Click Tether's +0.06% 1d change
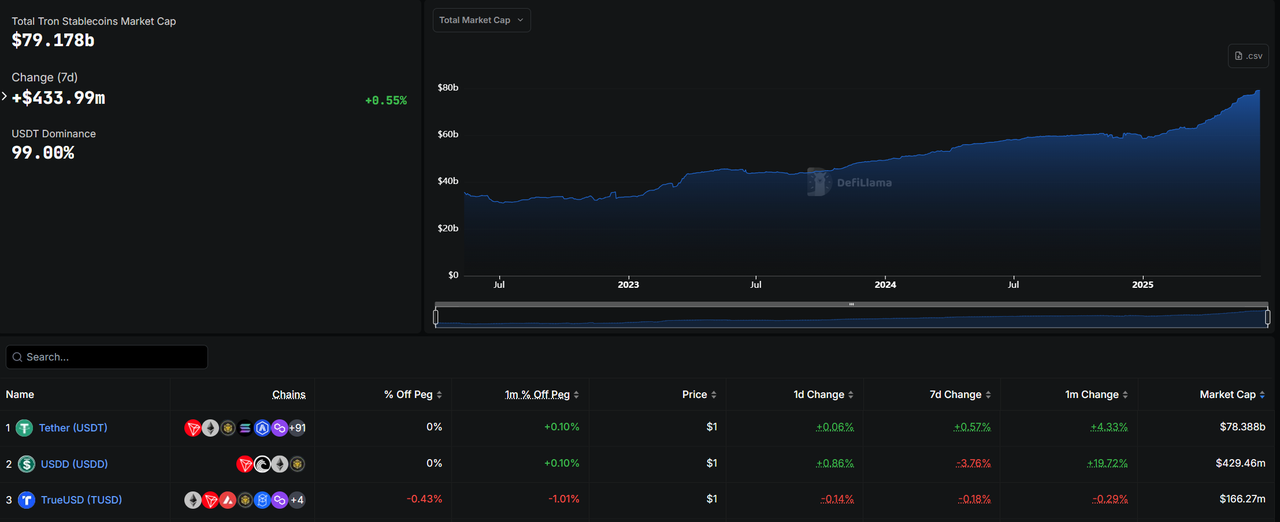Screen dimensions: 1280x522 [835, 428]
